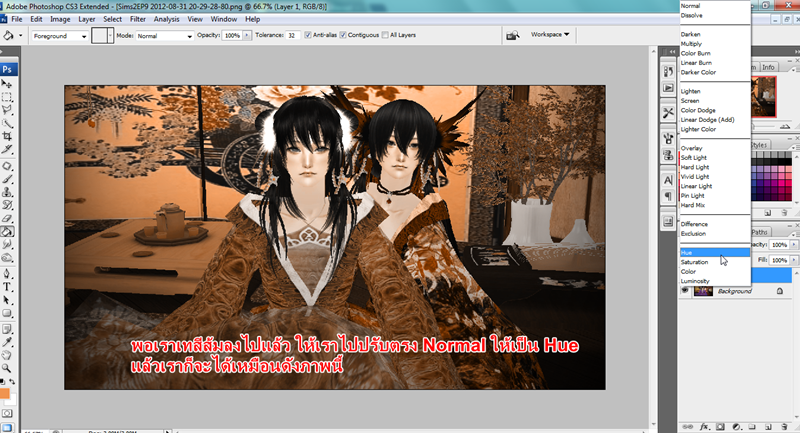Swap foreground and background colors
The width and height of the screenshot is (800, 433).
(11, 381)
